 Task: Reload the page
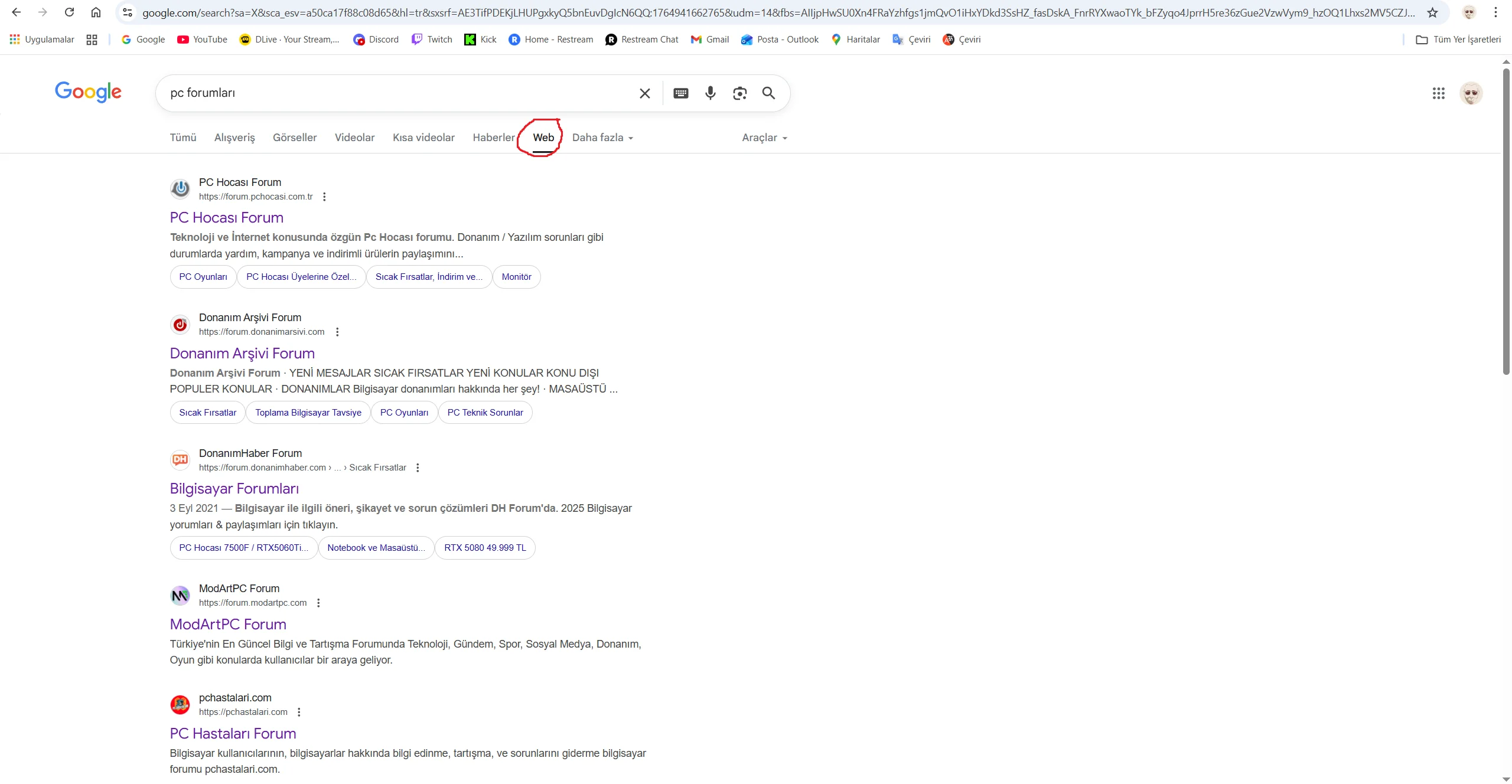(x=69, y=12)
